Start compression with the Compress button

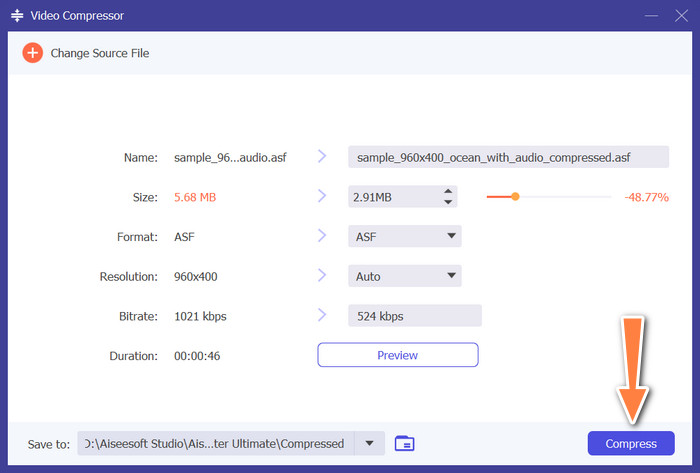(x=631, y=443)
